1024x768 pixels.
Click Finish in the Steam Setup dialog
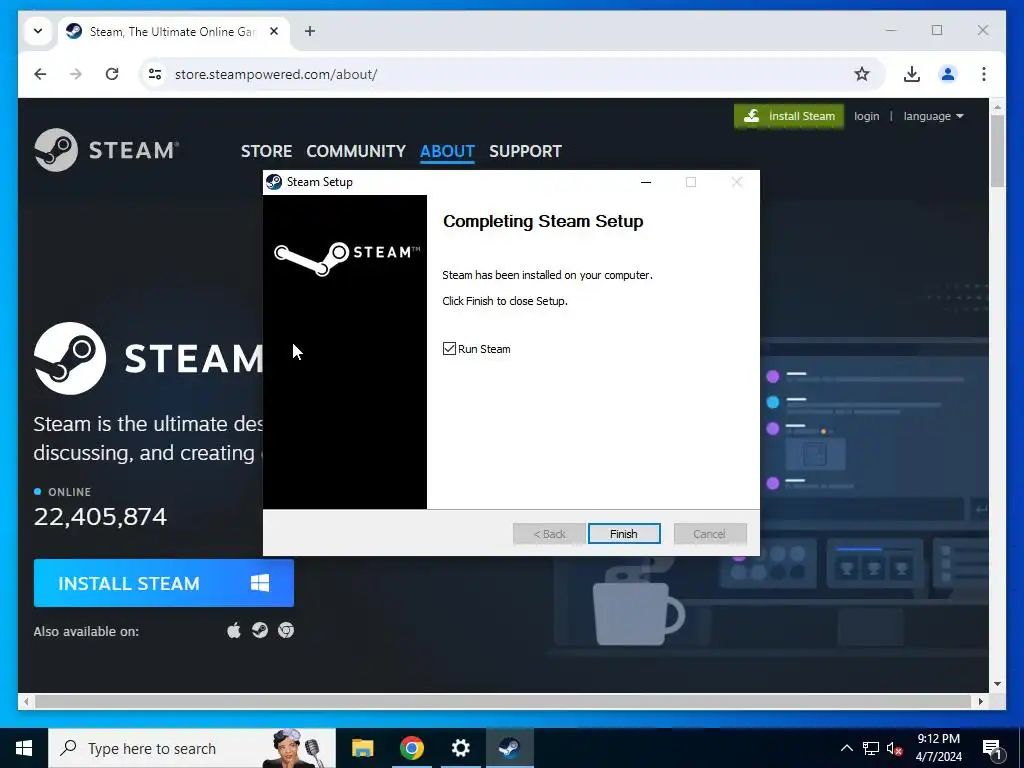[624, 534]
